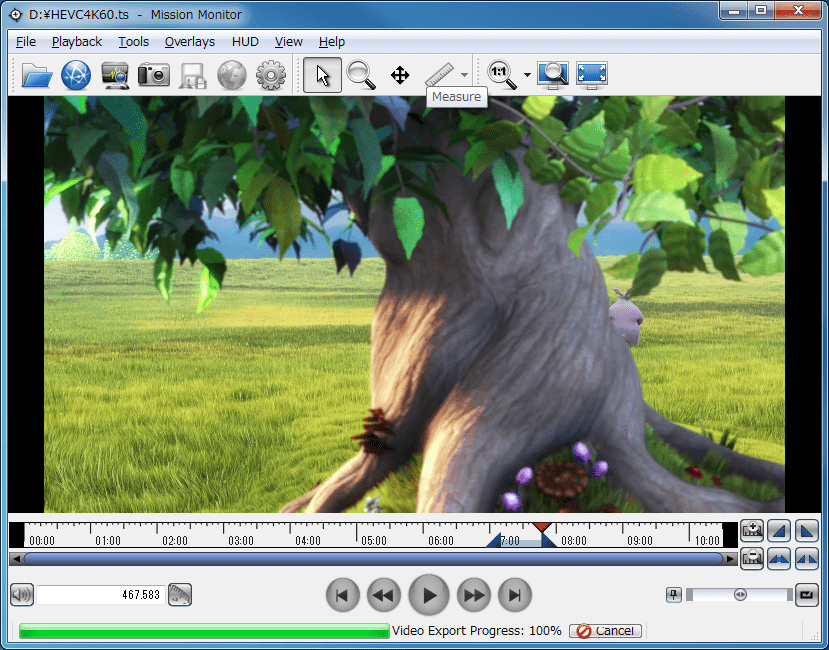829x650 pixels.
Task: Play the video
Action: (429, 596)
